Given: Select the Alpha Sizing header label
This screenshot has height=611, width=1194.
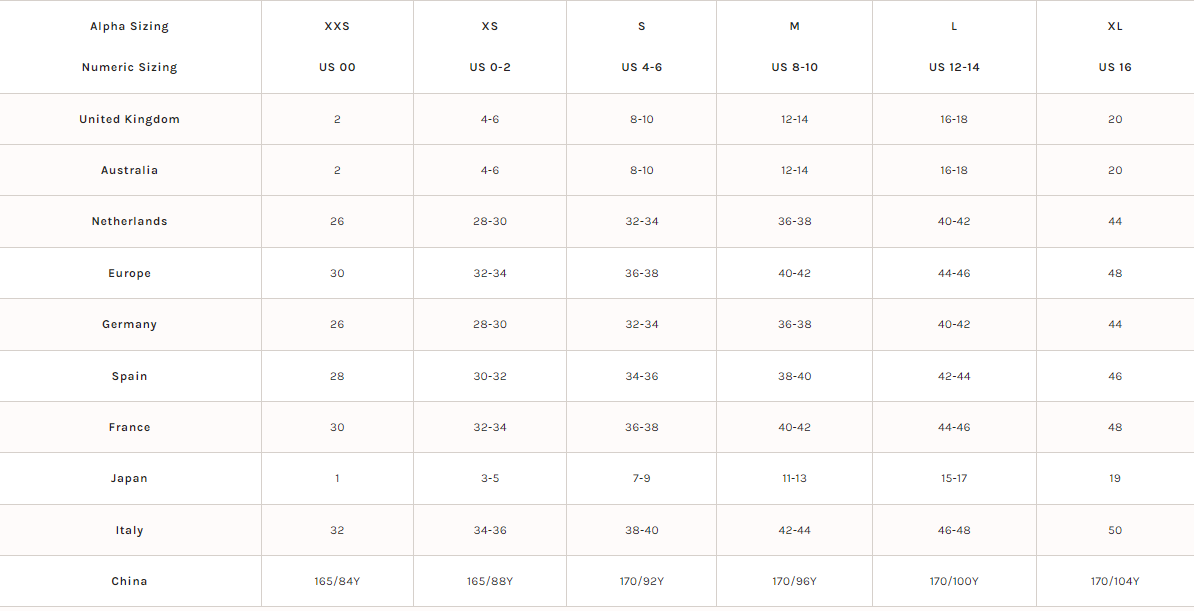Looking at the screenshot, I should (x=130, y=26).
